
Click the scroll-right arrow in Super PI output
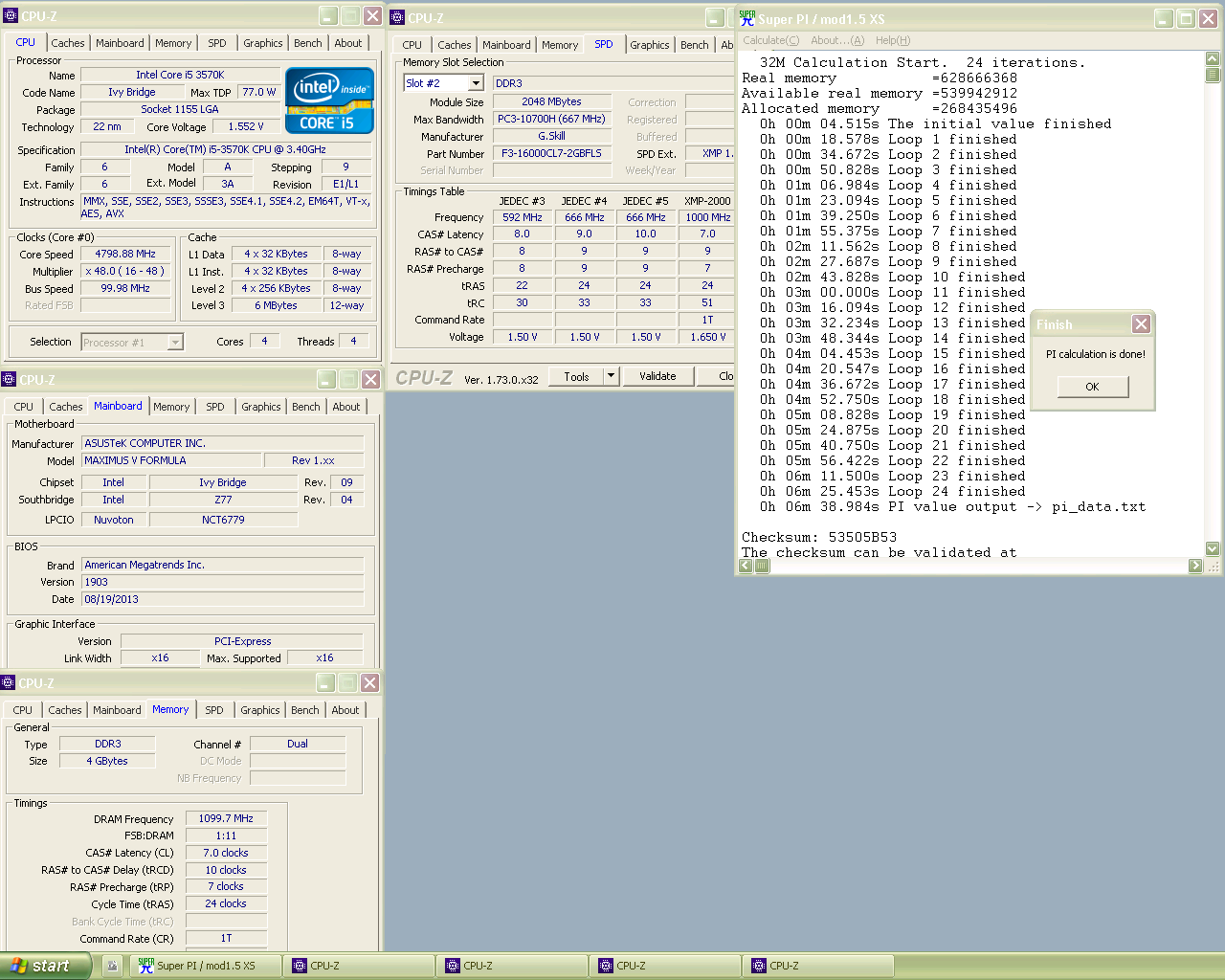tap(1195, 566)
